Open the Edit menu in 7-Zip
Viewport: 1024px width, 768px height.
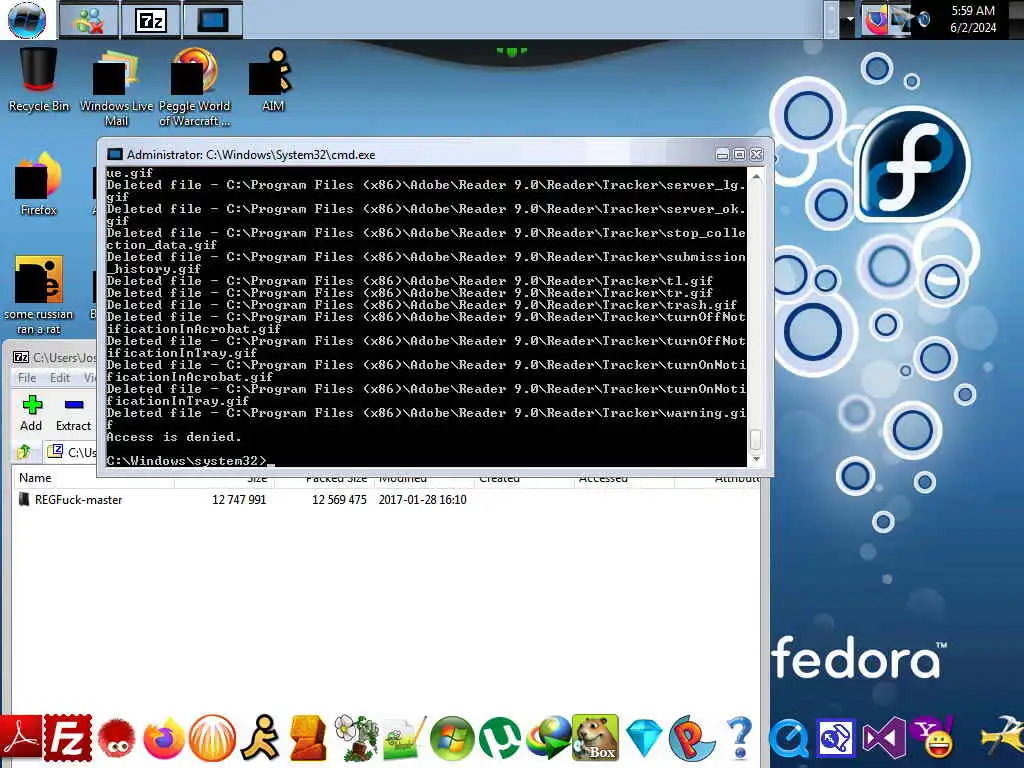click(x=59, y=378)
